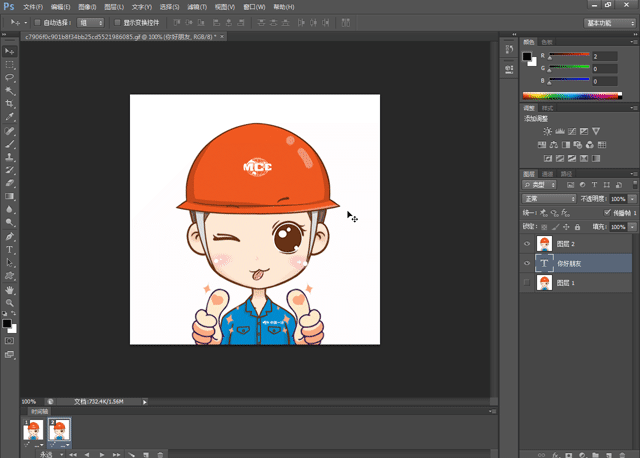Viewport: 640px width, 458px height.
Task: Select the Pen tool
Action: coord(10,236)
